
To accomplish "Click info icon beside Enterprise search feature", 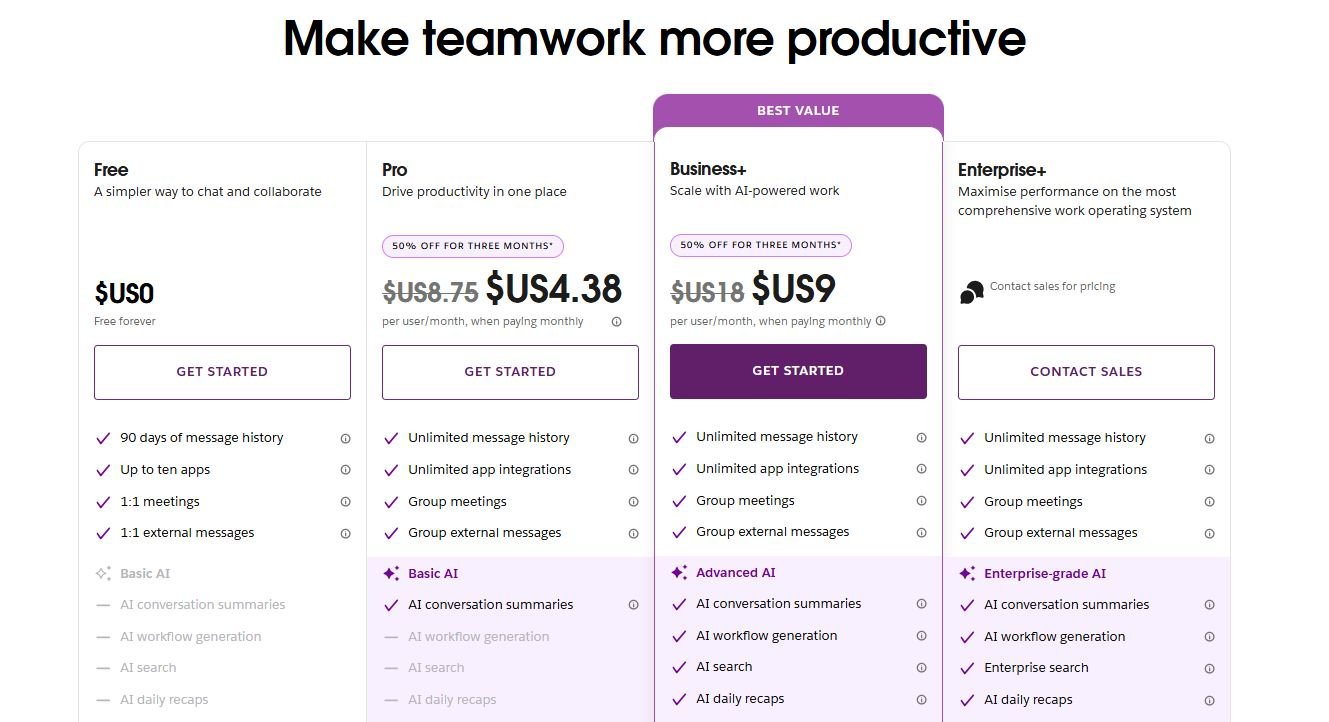I will click(1209, 668).
